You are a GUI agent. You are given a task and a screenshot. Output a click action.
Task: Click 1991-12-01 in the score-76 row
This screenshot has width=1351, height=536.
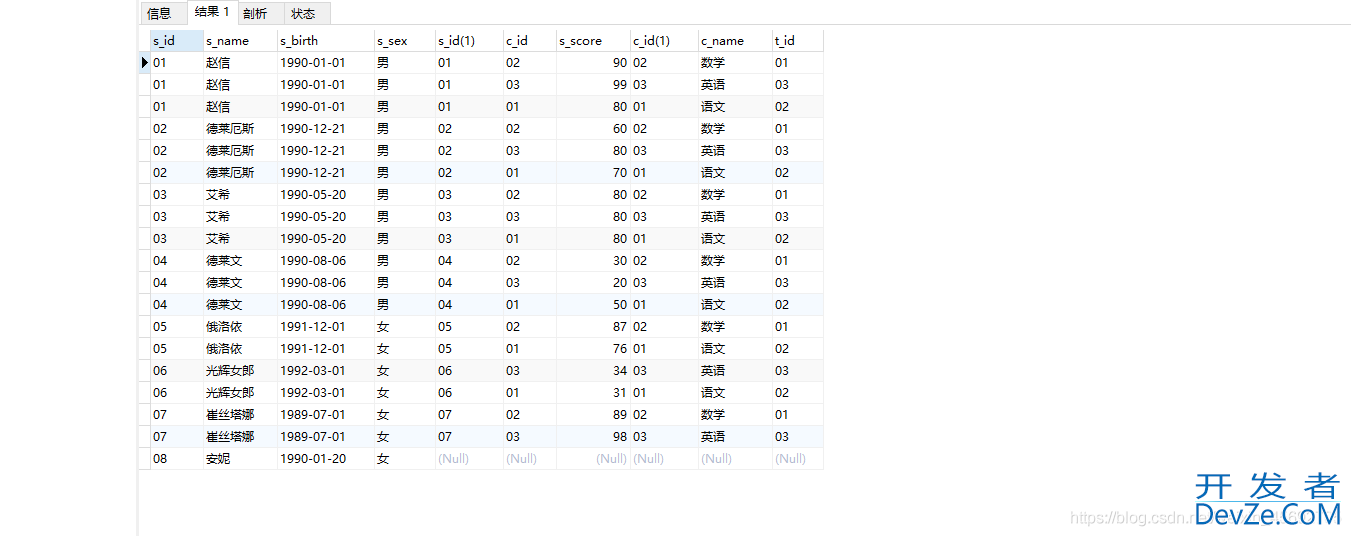313,349
